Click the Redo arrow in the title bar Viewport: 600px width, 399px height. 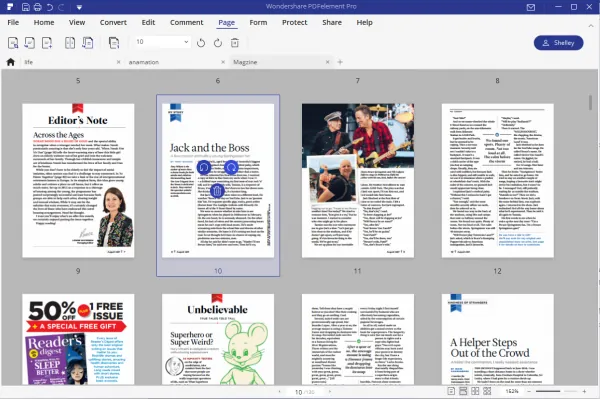[x=61, y=7]
